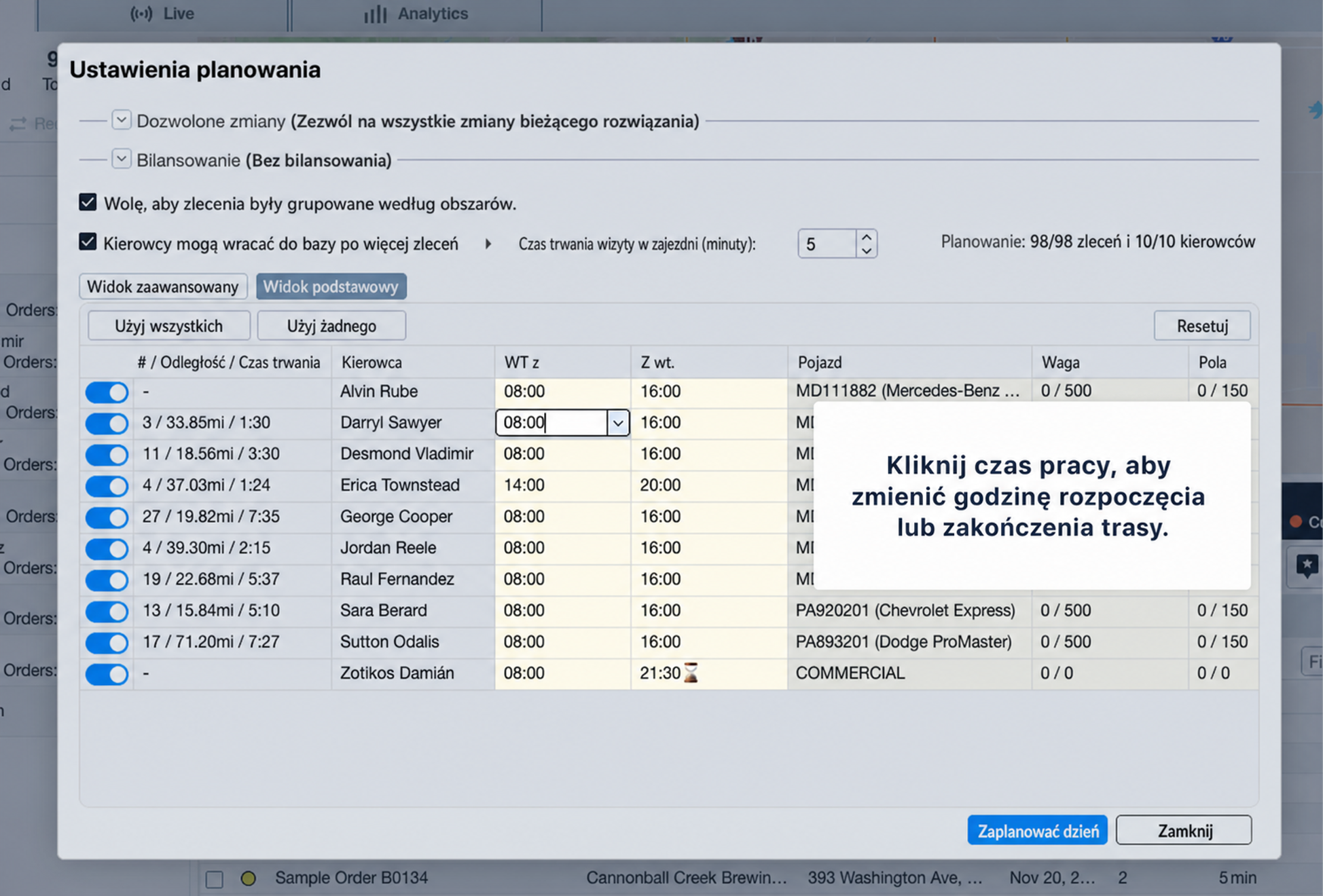Click the triangle arrow after depot return option
Screen dimensions: 1323x896
coord(488,244)
